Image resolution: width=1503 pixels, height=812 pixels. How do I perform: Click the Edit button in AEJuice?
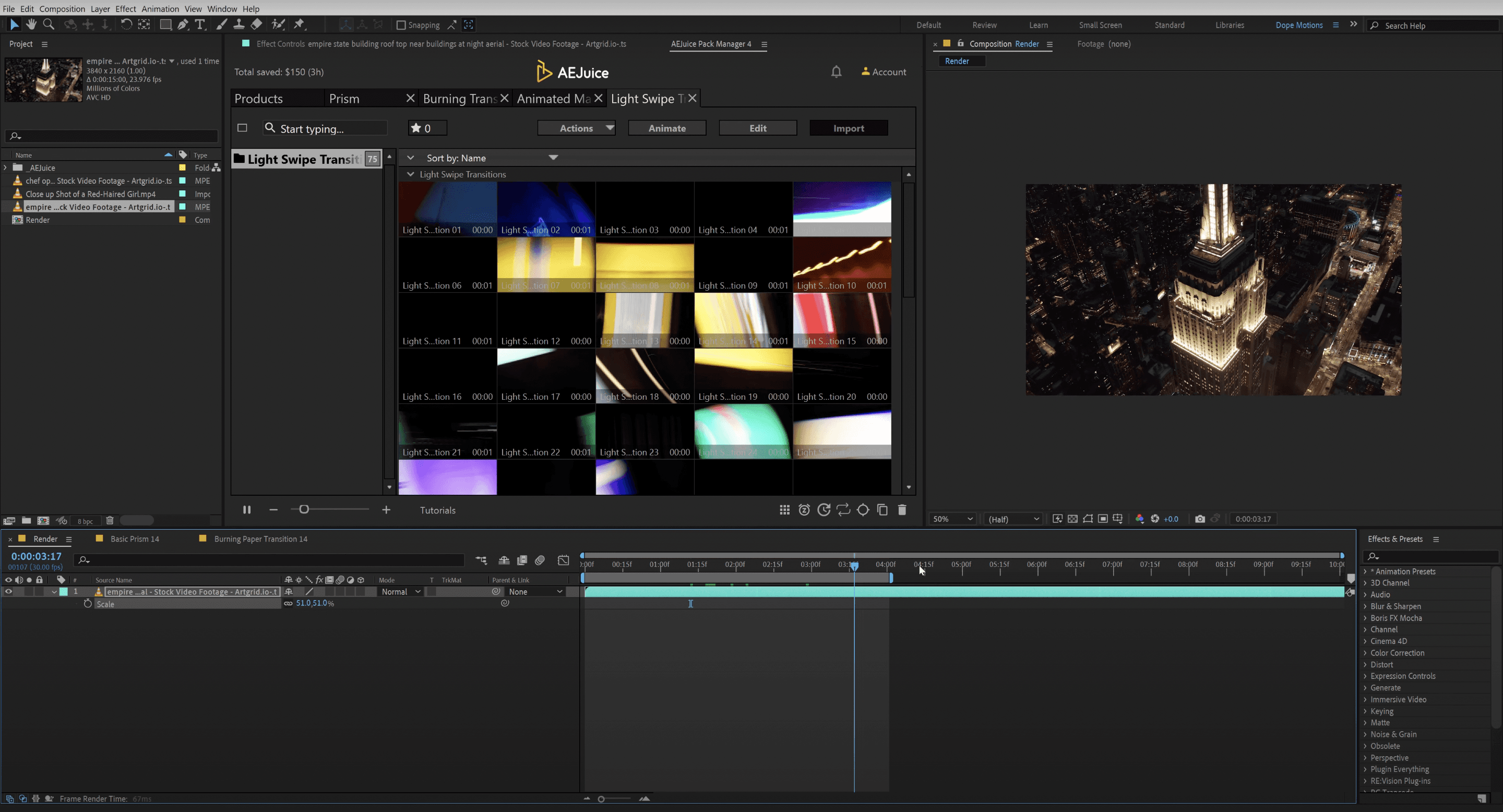tap(758, 128)
